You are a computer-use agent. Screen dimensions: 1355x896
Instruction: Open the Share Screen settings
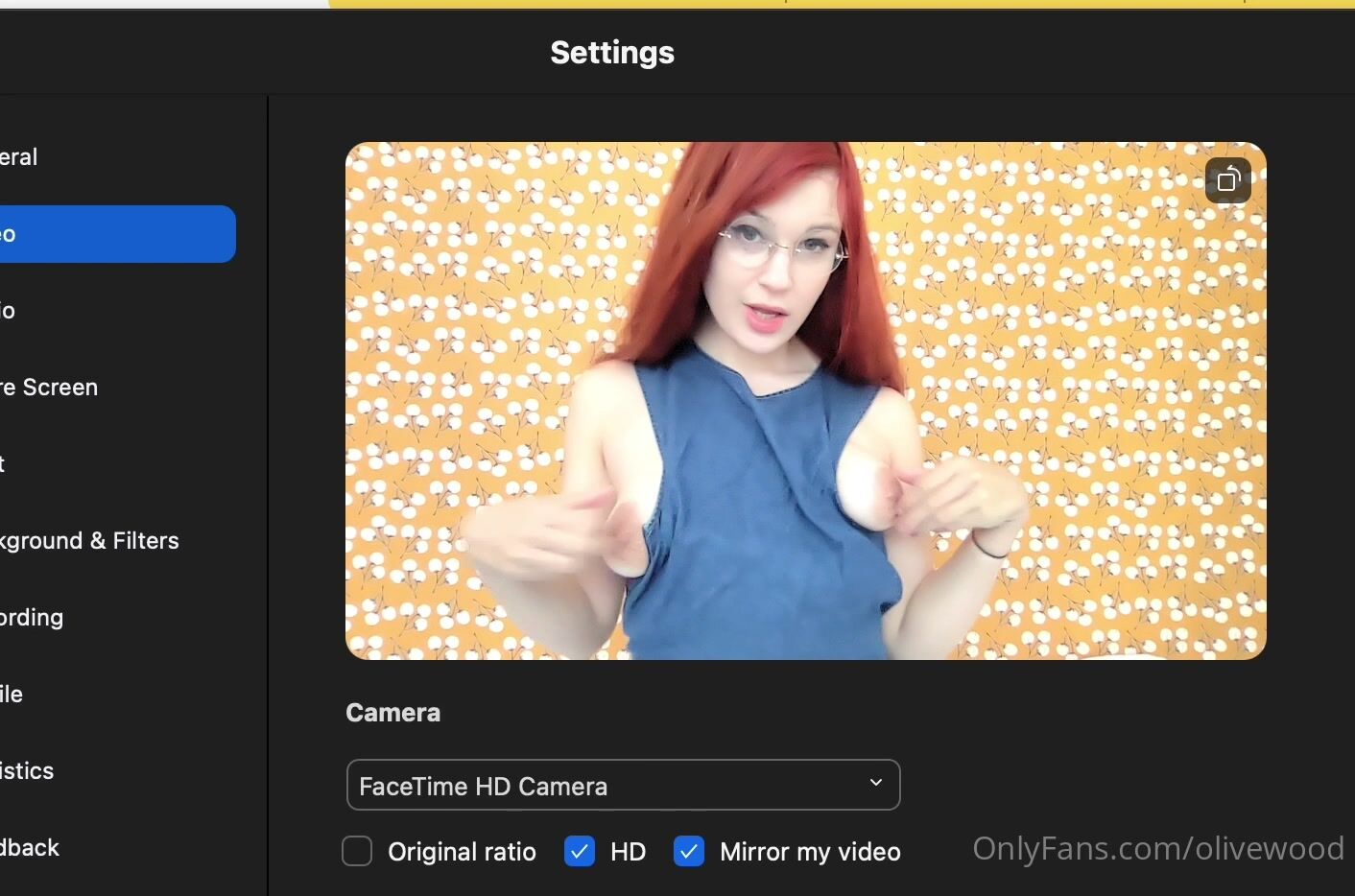[x=50, y=388]
